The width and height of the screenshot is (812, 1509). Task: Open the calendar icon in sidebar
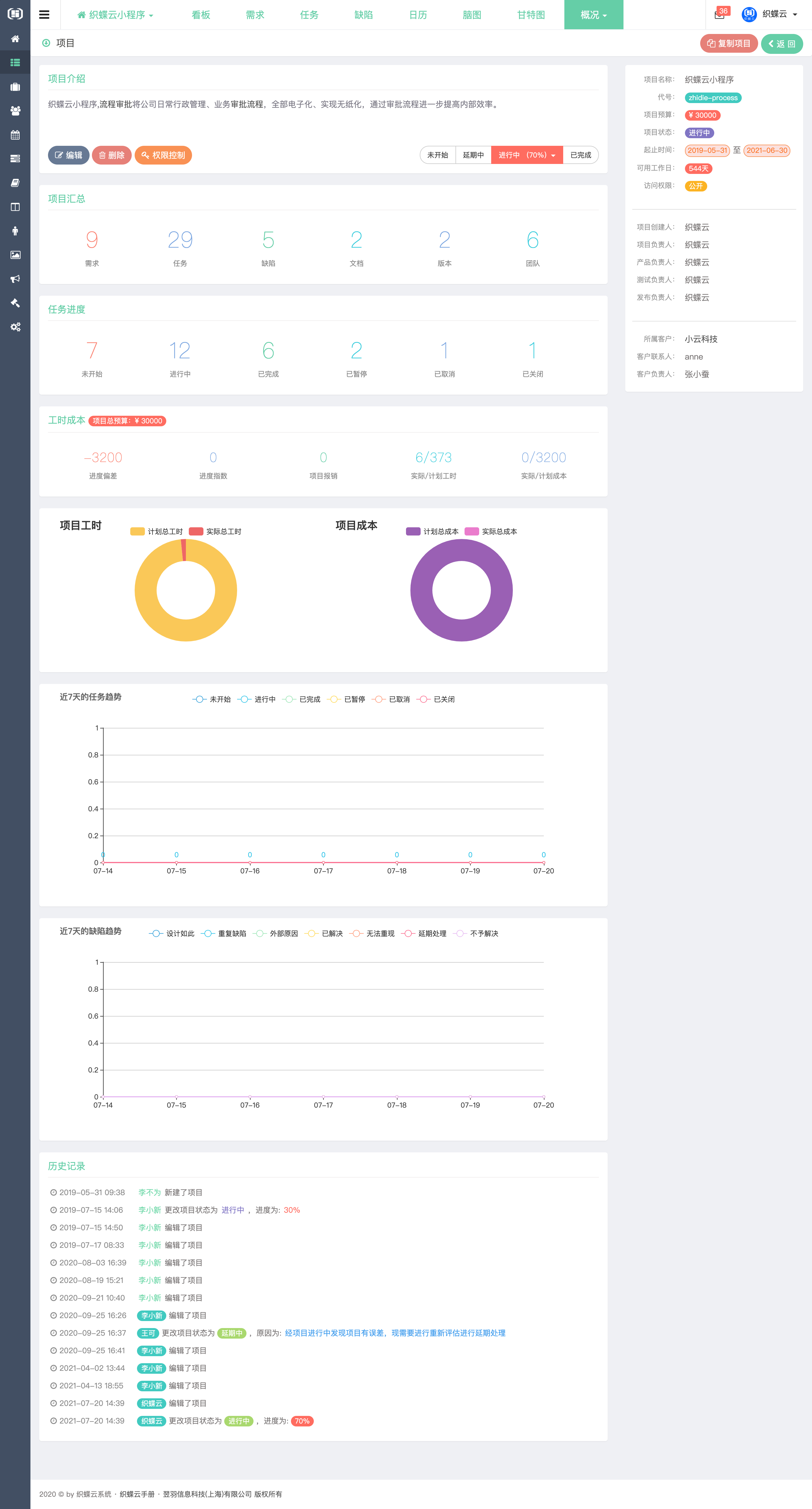click(x=15, y=135)
